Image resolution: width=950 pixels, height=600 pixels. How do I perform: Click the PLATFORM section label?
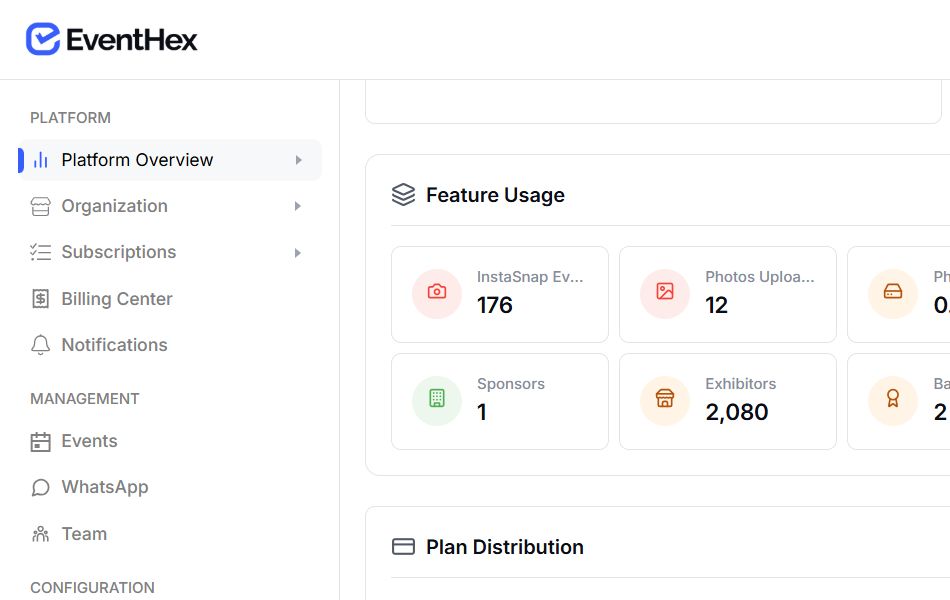click(x=70, y=118)
